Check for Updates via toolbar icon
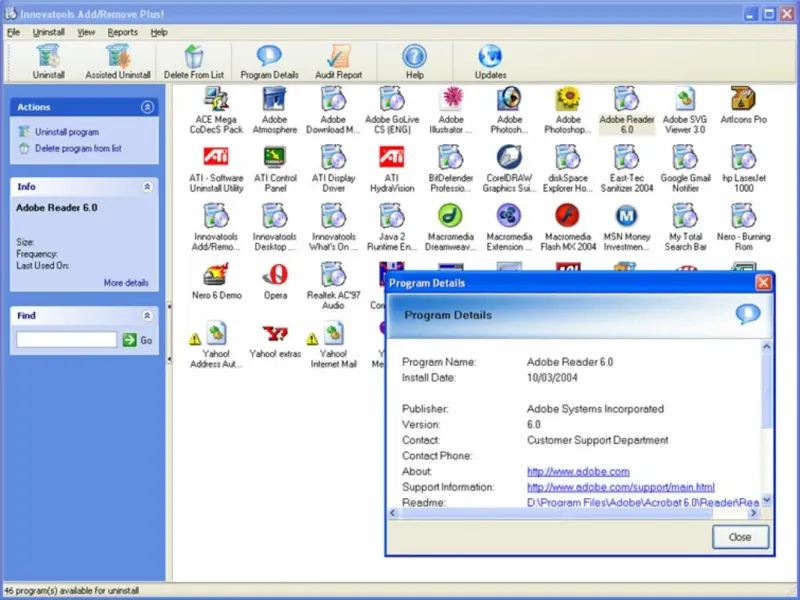 click(490, 62)
